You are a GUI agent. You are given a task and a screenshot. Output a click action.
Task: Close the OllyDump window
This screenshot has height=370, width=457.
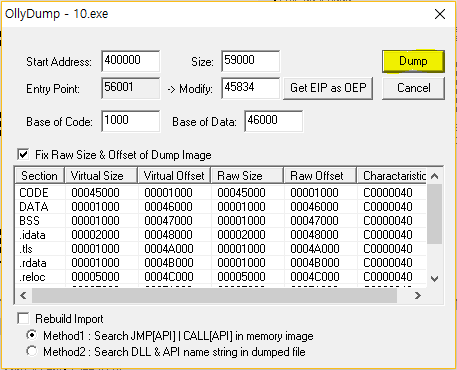[440, 14]
